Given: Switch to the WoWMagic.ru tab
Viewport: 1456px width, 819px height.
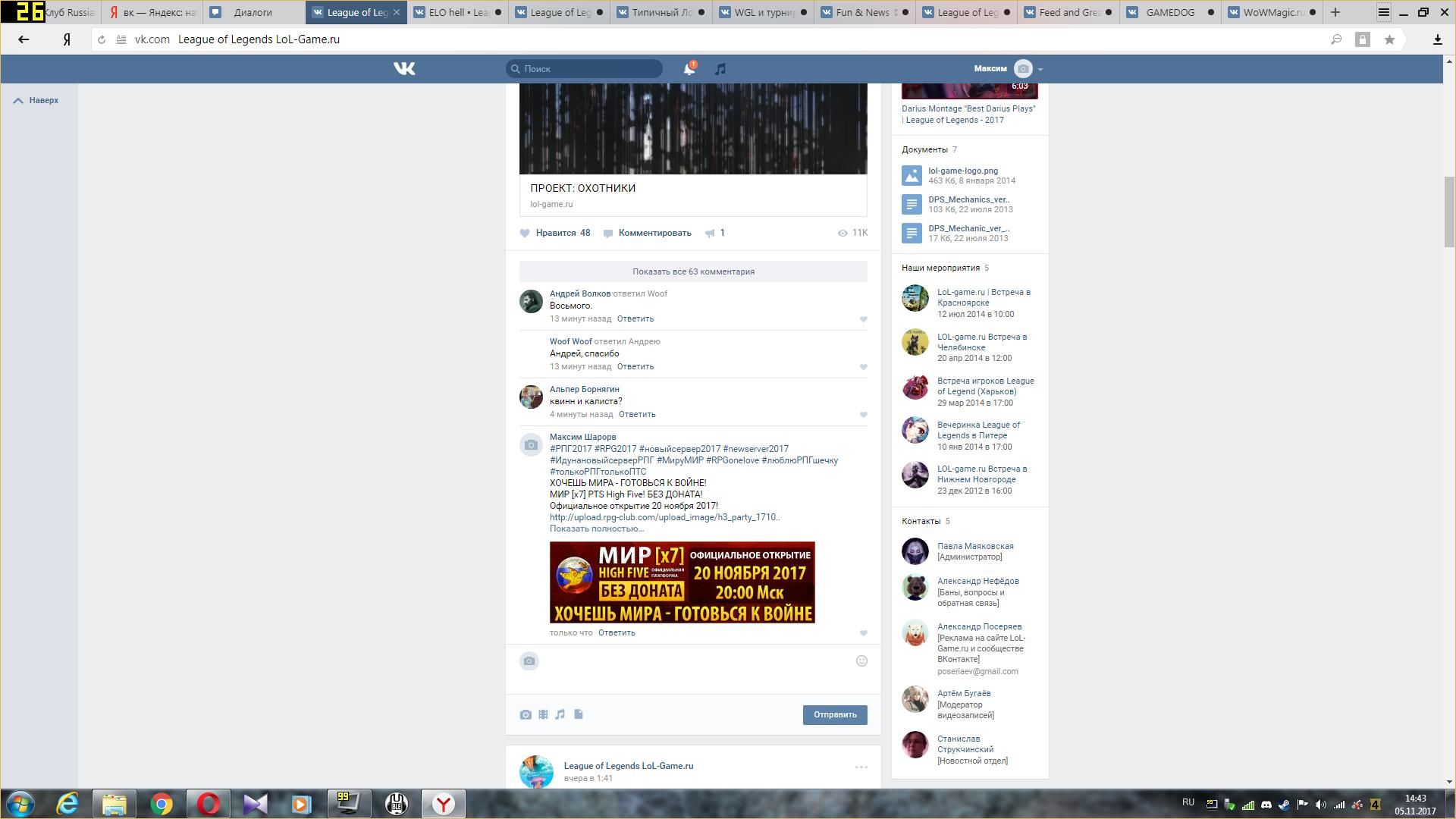Looking at the screenshot, I should [x=1272, y=12].
